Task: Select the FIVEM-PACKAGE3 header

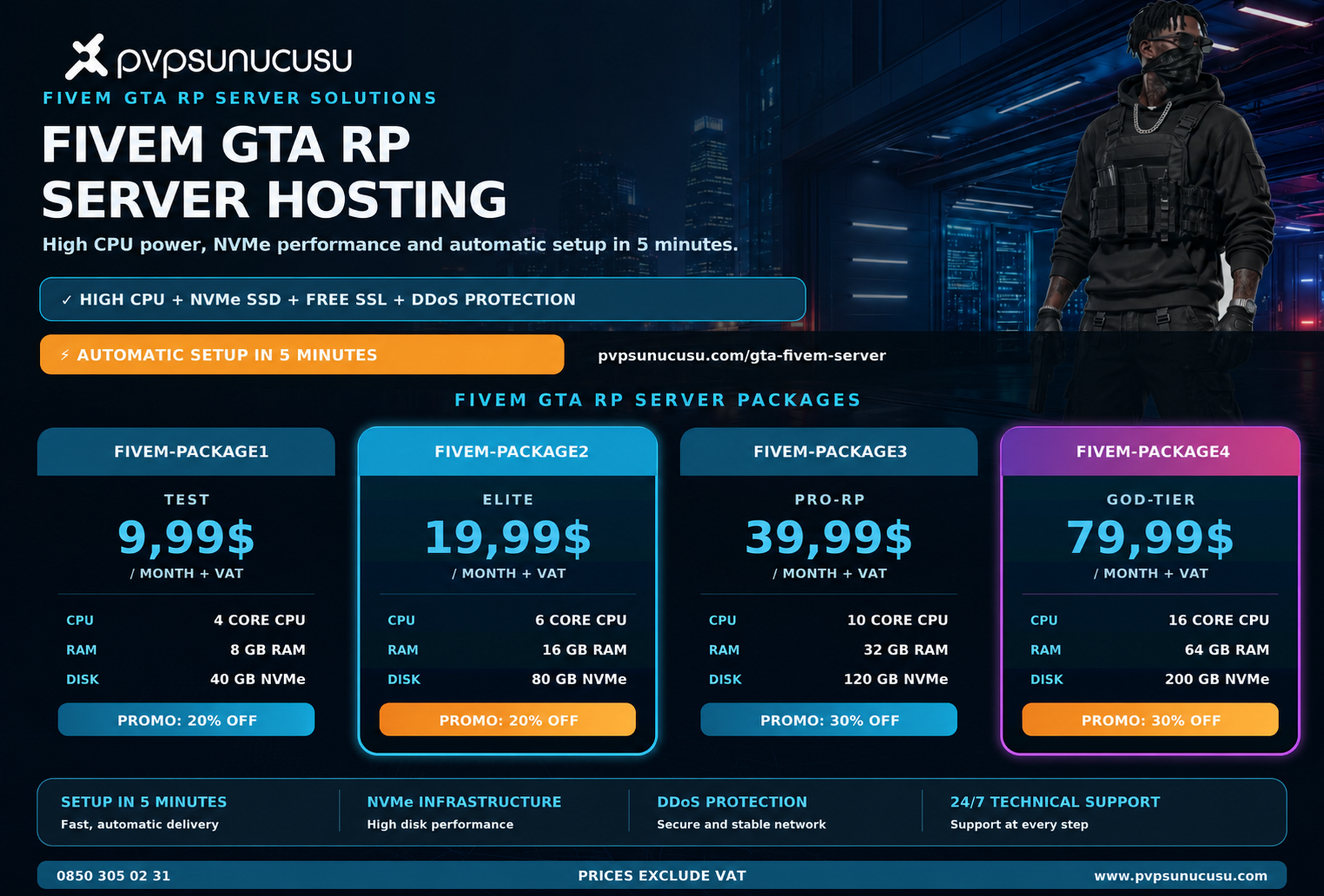Action: point(829,451)
